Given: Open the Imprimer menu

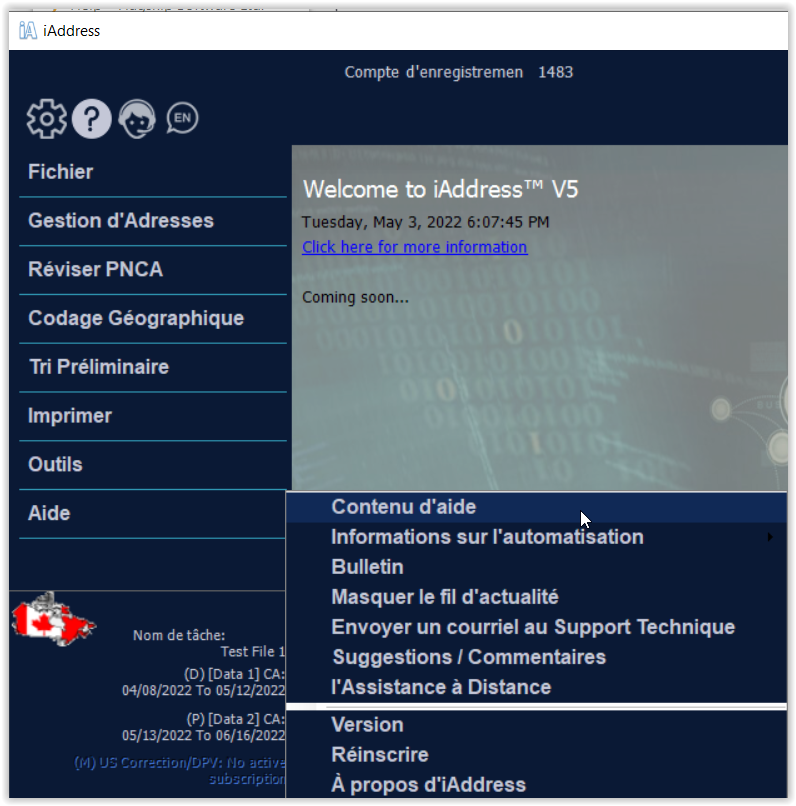Looking at the screenshot, I should pos(153,416).
